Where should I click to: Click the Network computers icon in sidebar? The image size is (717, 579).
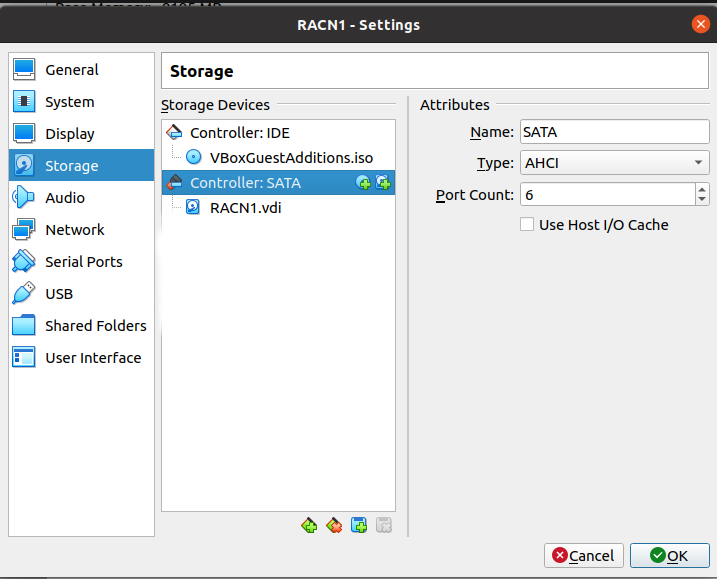(x=24, y=230)
